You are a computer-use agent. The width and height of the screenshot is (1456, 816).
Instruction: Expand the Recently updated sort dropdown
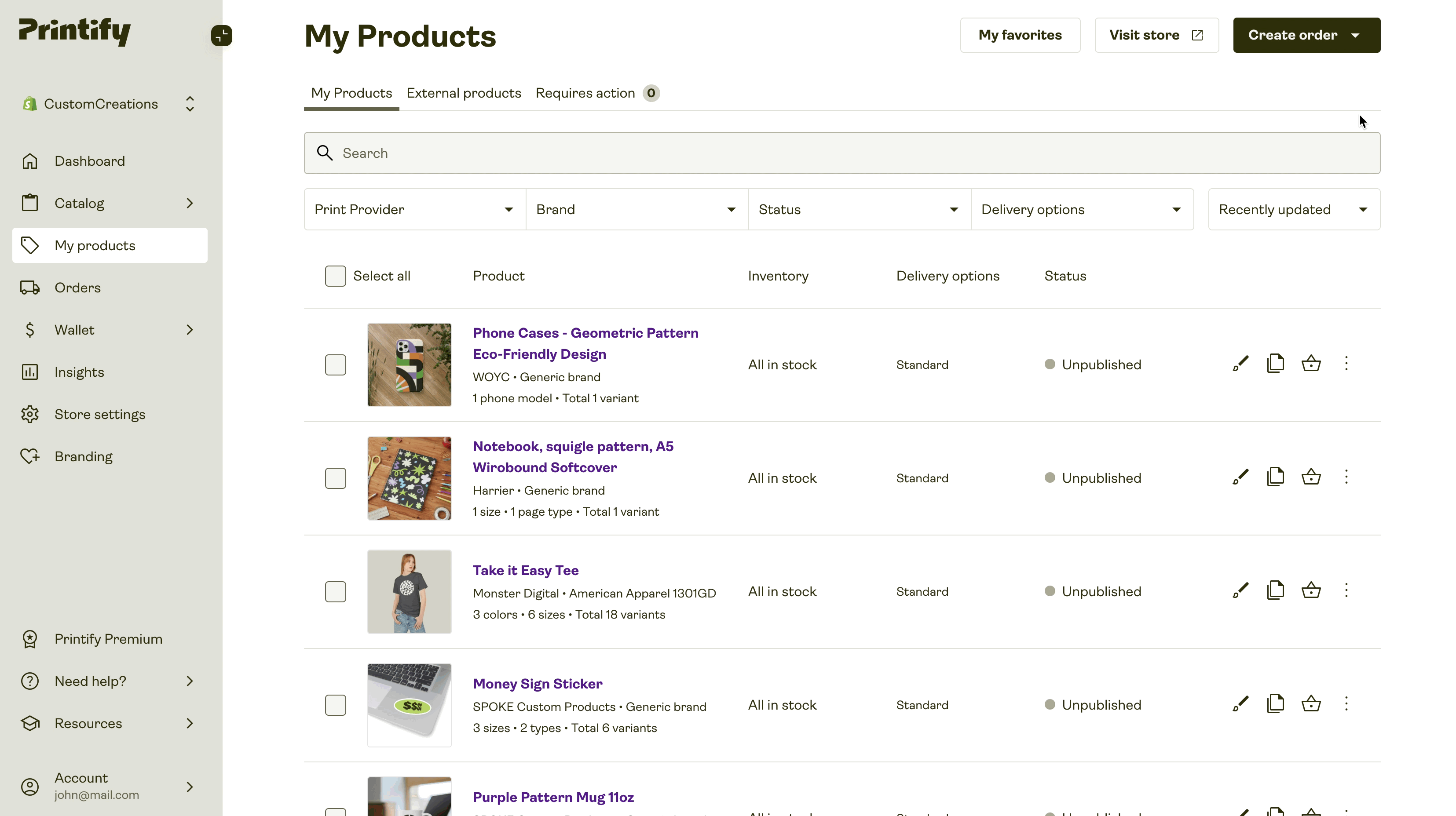(1293, 209)
